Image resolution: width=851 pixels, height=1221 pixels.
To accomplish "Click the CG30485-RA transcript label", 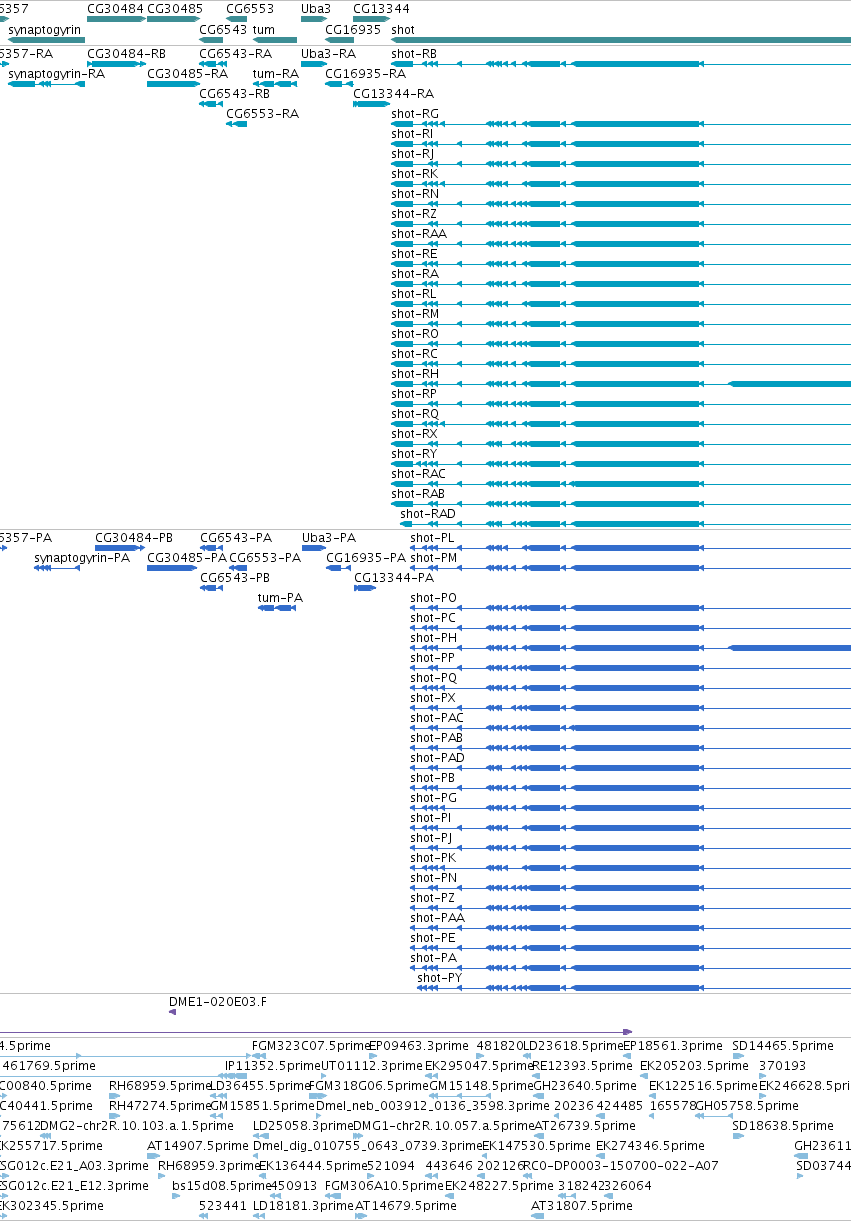I will coord(187,74).
